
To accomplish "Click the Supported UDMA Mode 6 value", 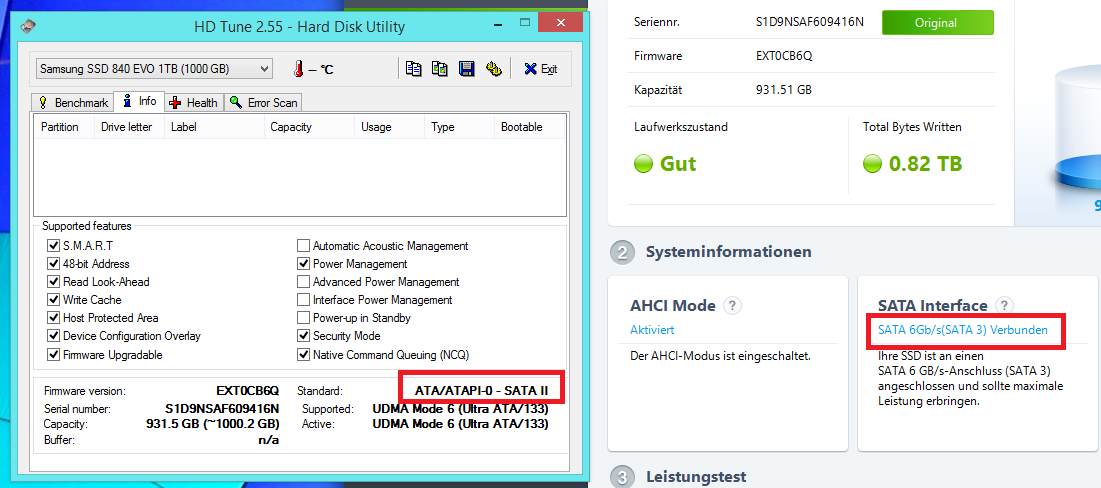I will (461, 409).
